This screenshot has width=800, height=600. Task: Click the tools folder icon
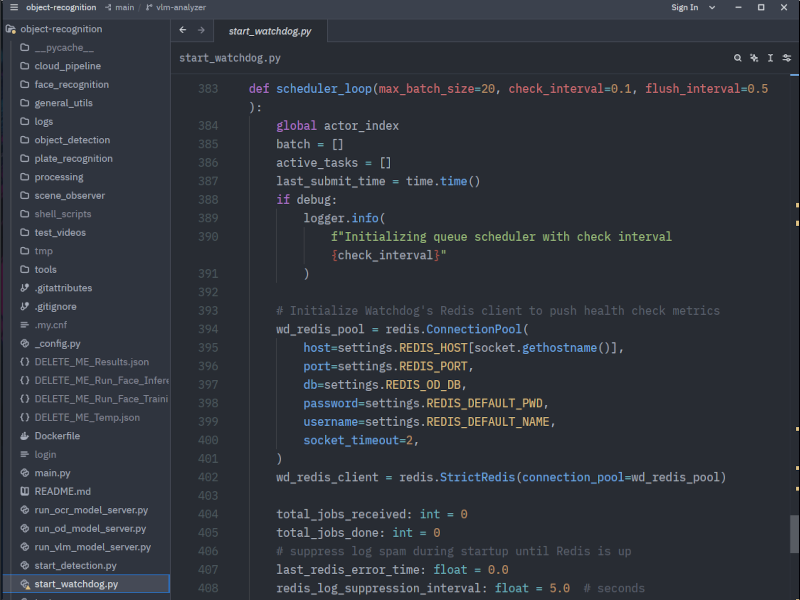pyautogui.click(x=24, y=269)
